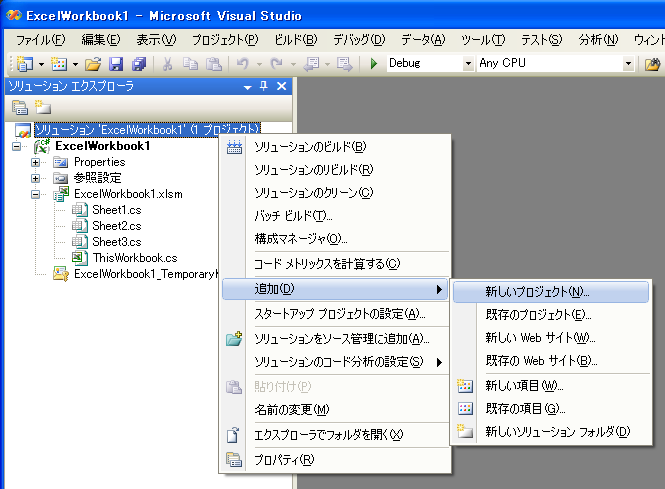Screen dimensions: 665x489
Task: Click the Paste clipboard toolbar icon
Action: [x=214, y=64]
